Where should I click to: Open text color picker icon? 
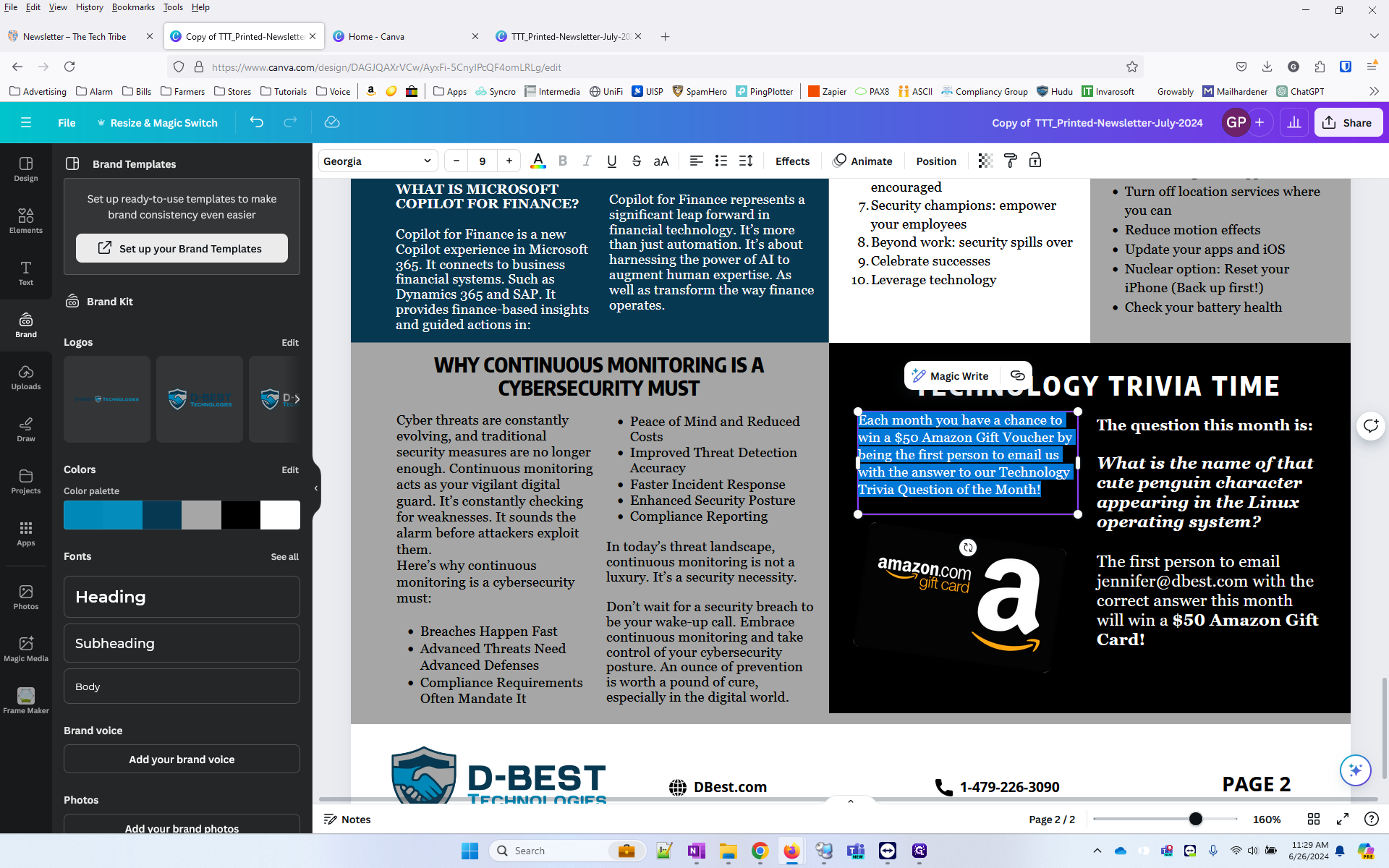(x=538, y=161)
